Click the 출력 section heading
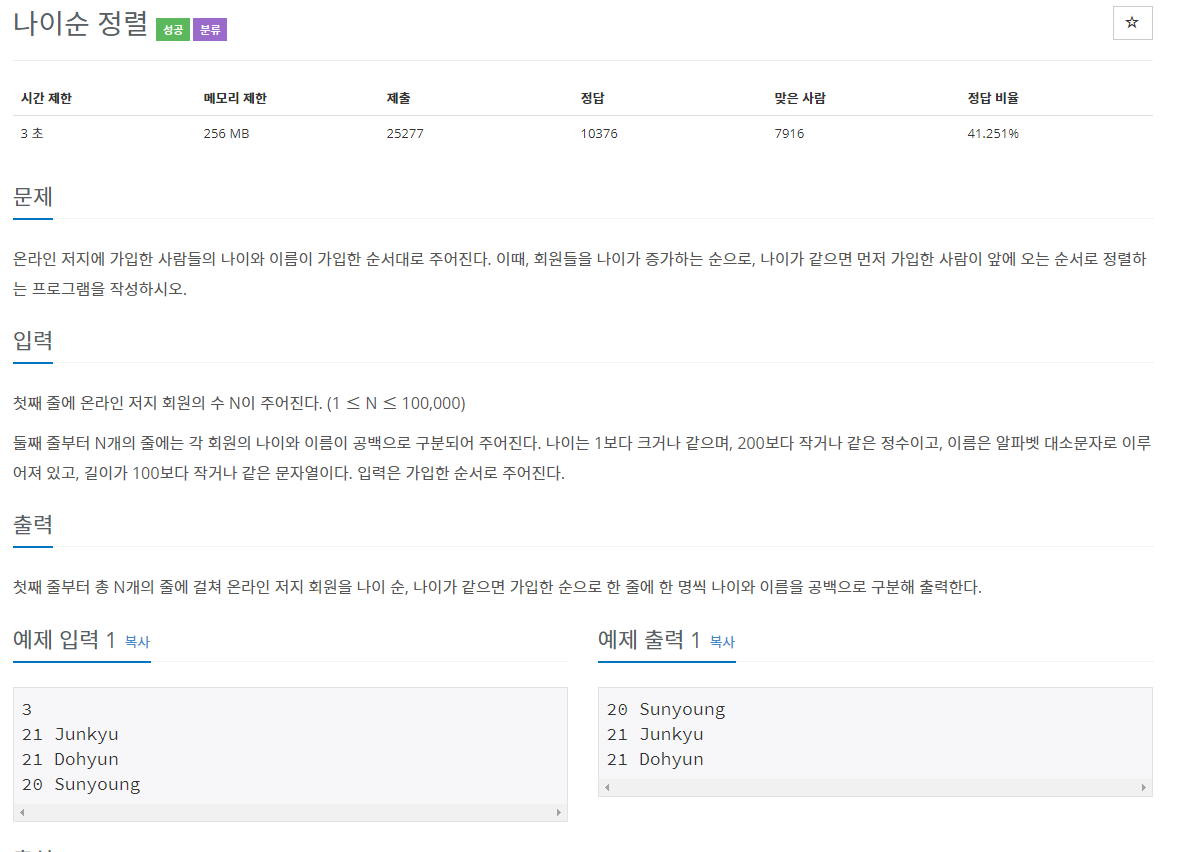1183x852 pixels. coord(32,524)
